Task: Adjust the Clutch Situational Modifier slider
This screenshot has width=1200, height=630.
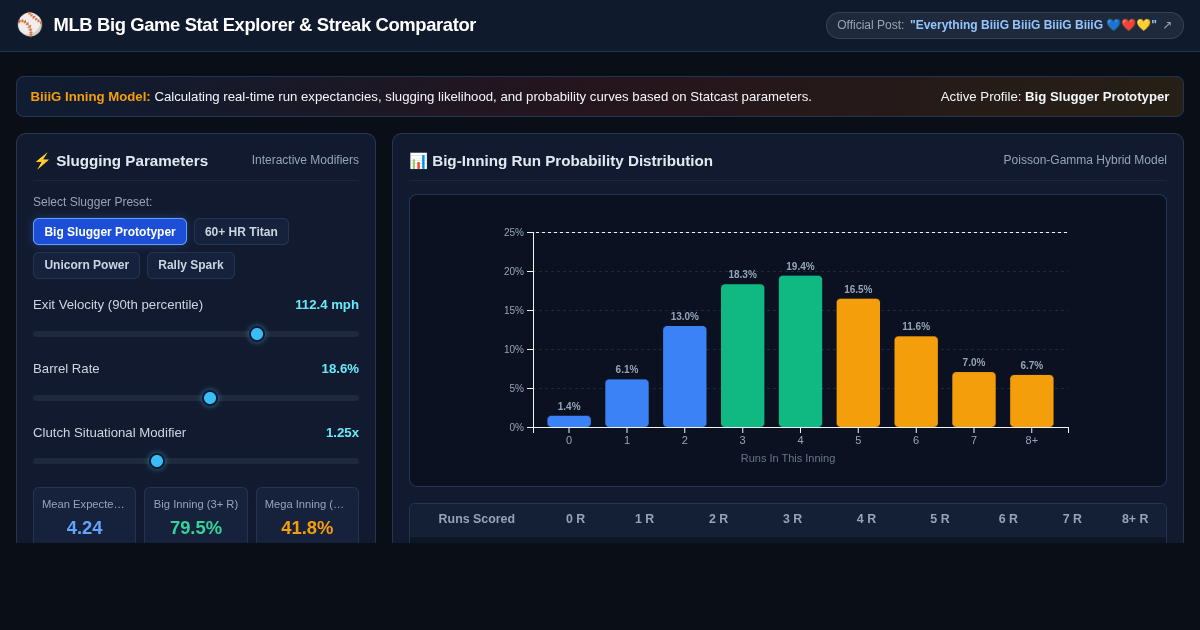Action: tap(196, 461)
